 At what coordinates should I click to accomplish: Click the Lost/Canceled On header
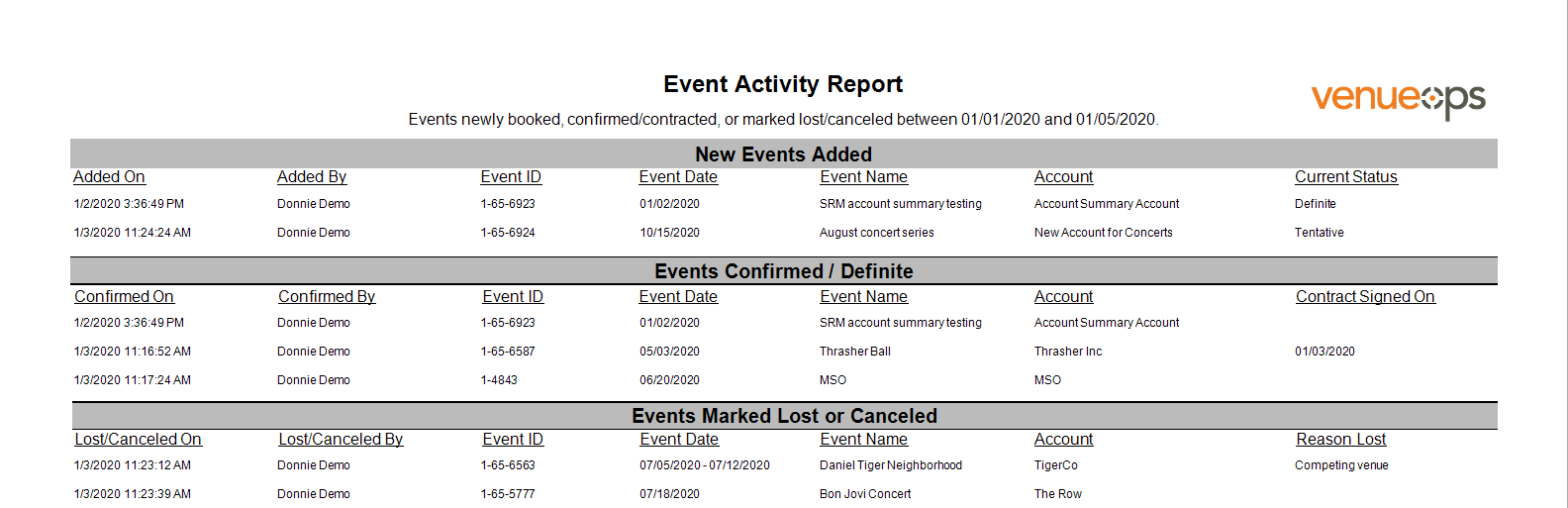pyautogui.click(x=138, y=440)
